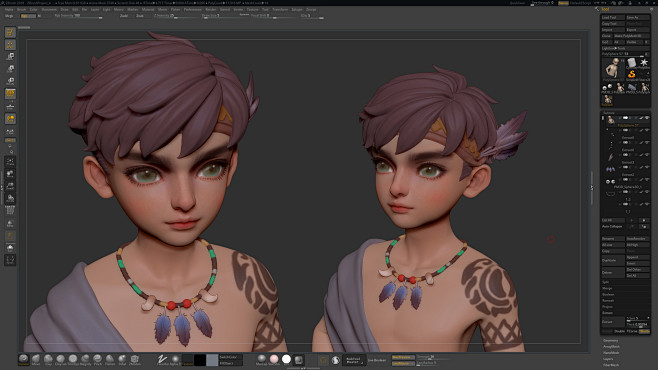Pick the black secondary color swatch
The image size is (658, 370).
(200, 360)
